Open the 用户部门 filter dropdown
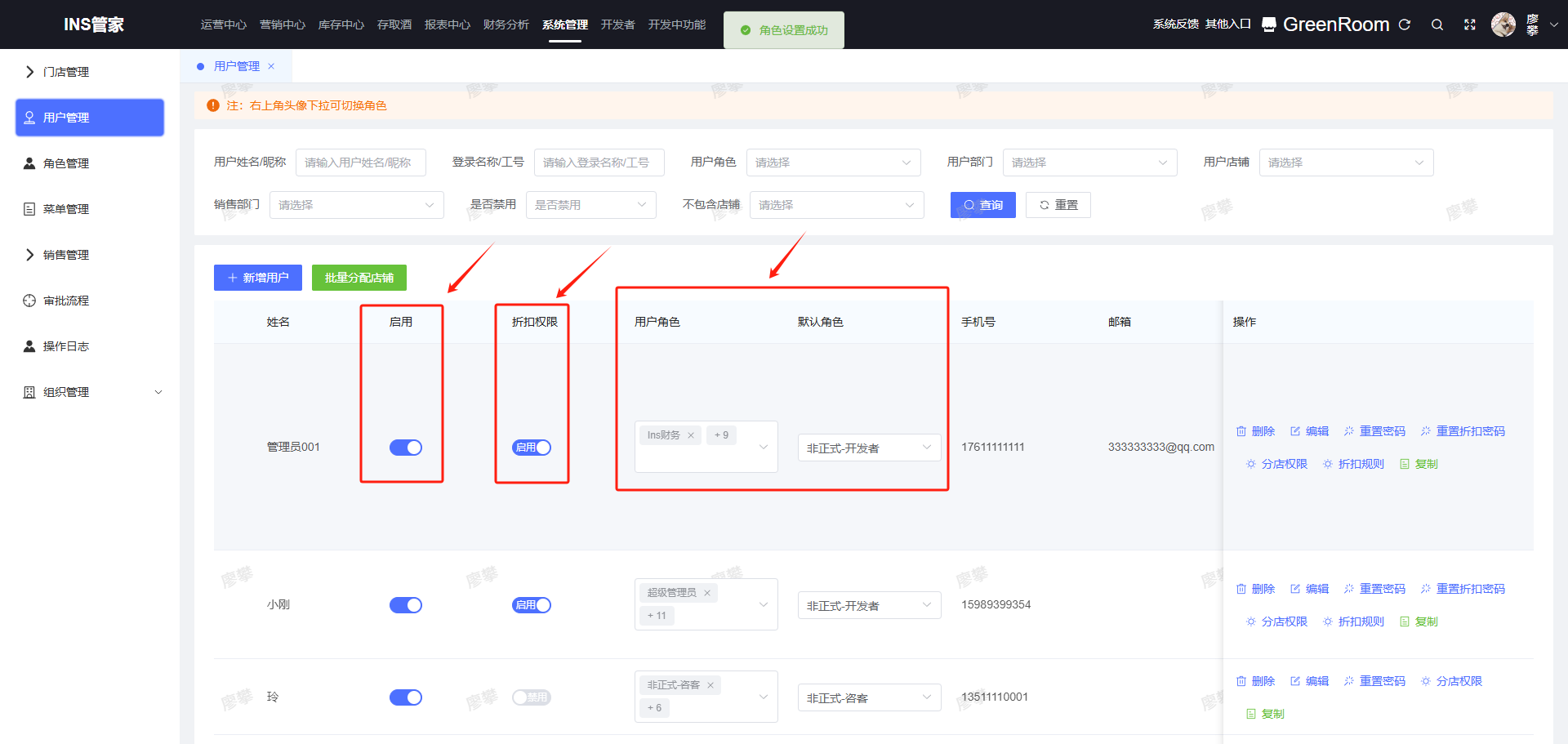Image resolution: width=1568 pixels, height=744 pixels. pos(1090,163)
